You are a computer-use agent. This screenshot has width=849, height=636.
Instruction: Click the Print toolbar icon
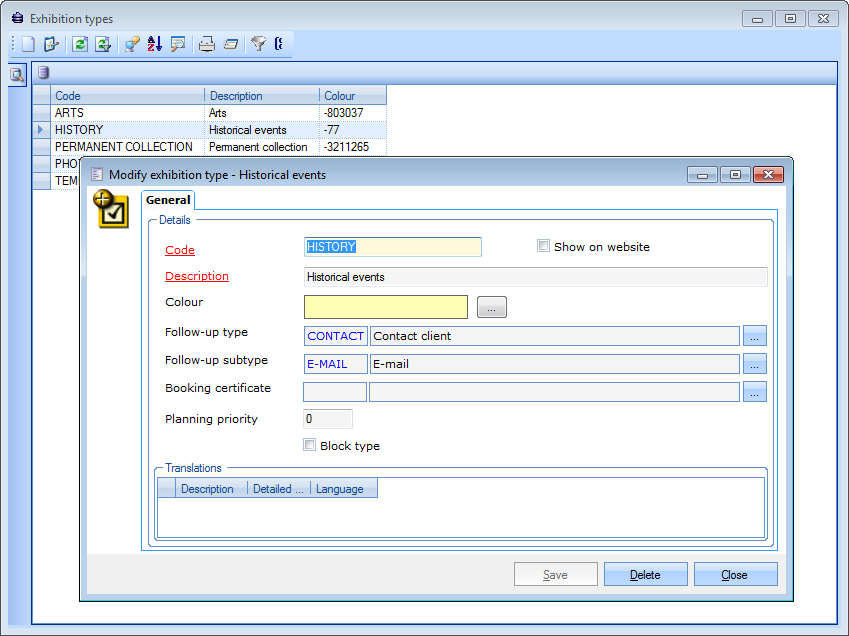[x=206, y=44]
